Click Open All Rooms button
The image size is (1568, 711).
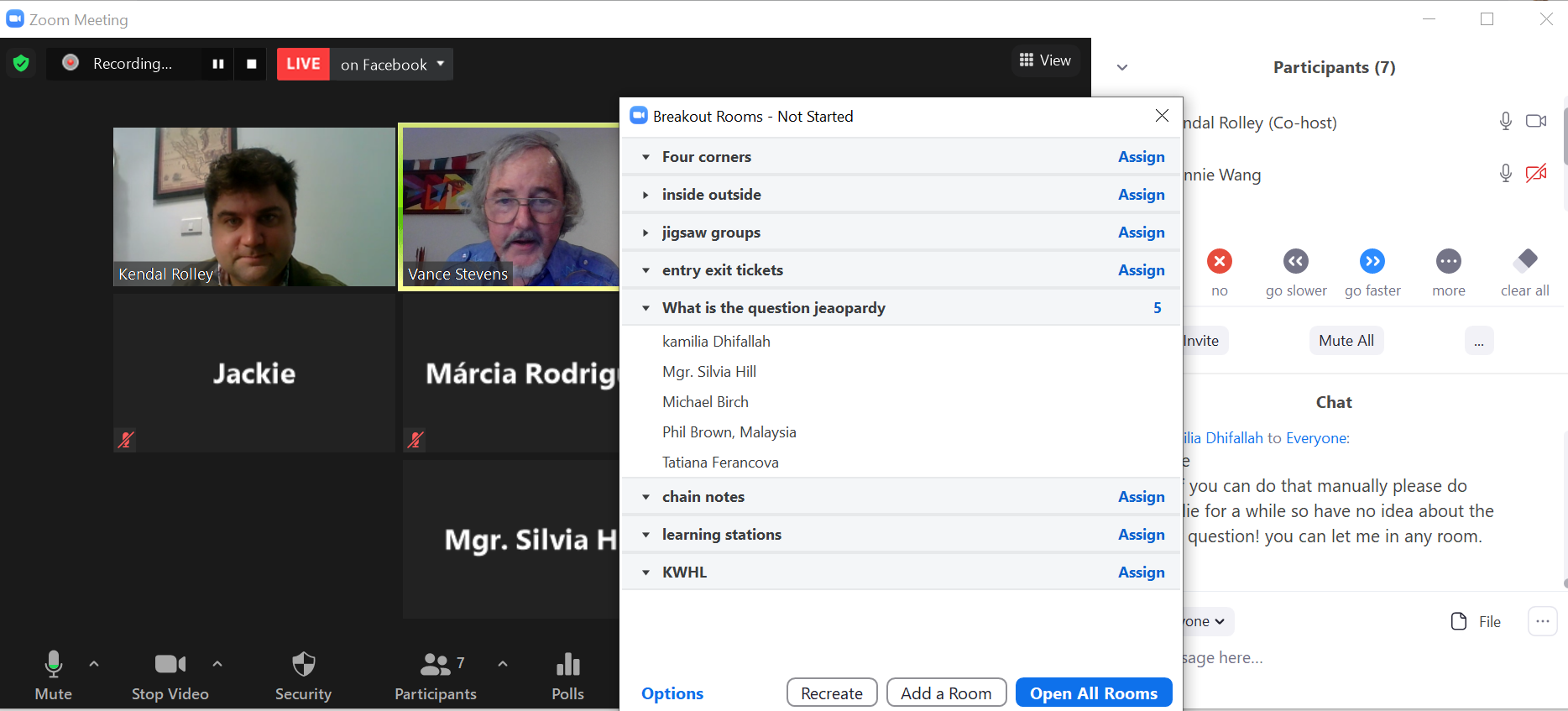coord(1093,693)
